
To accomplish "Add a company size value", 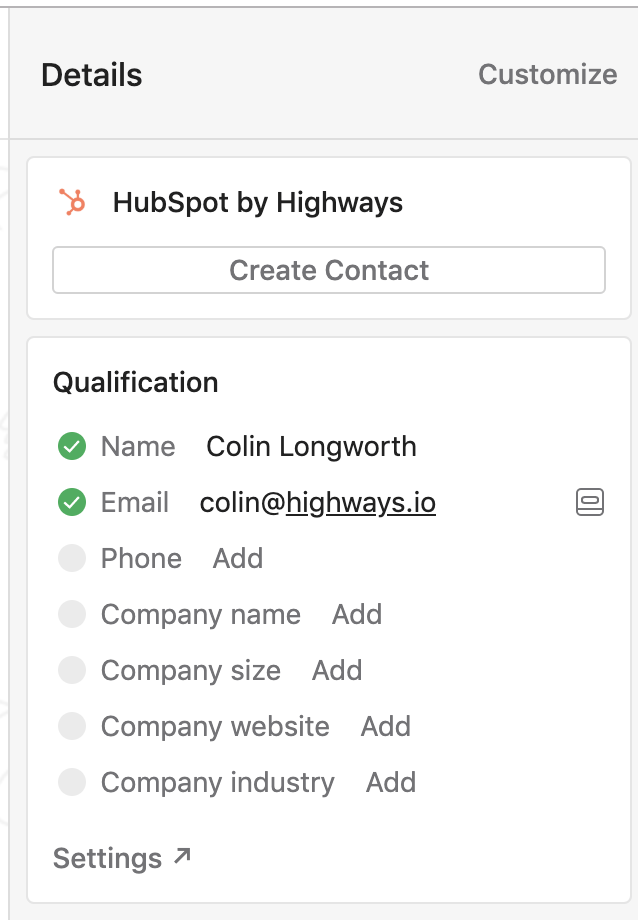I will point(337,670).
